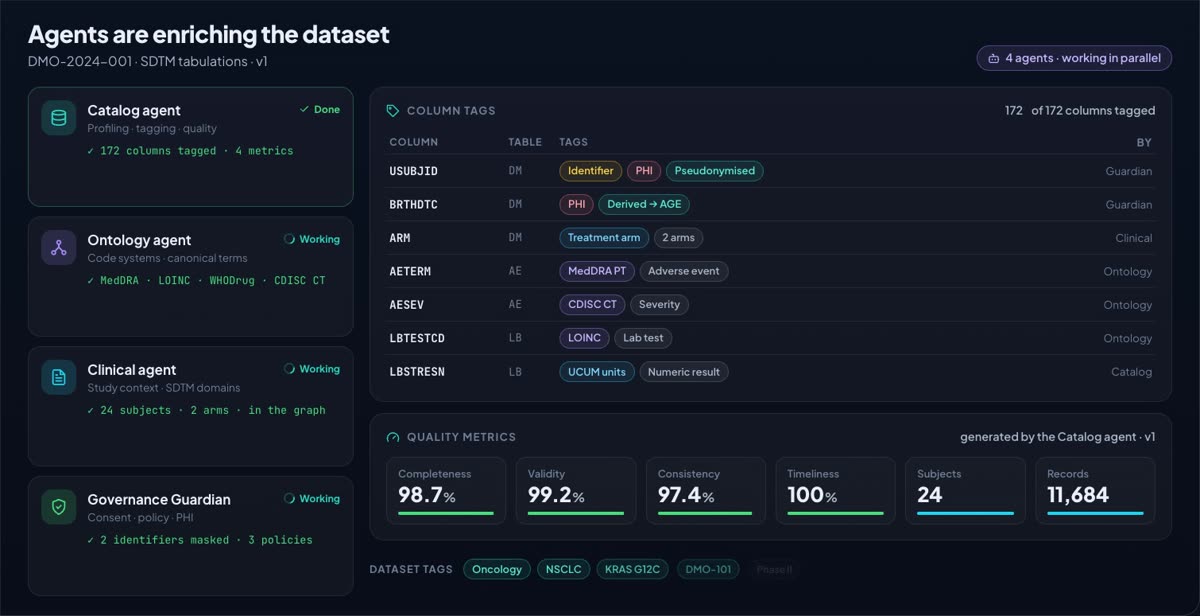Open the 4 agents working in parallel badge

click(x=1074, y=58)
